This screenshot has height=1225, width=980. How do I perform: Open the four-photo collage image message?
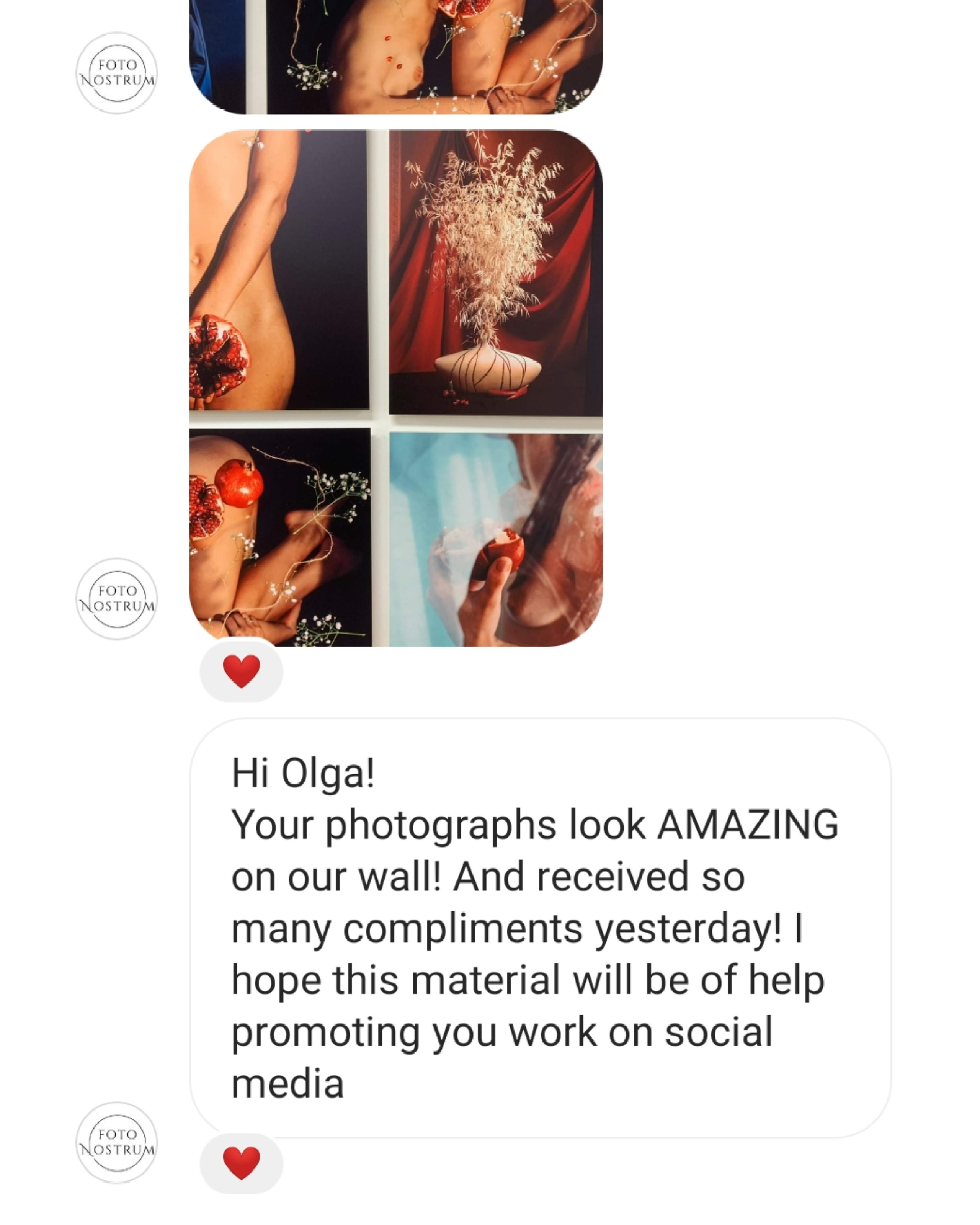pyautogui.click(x=396, y=388)
